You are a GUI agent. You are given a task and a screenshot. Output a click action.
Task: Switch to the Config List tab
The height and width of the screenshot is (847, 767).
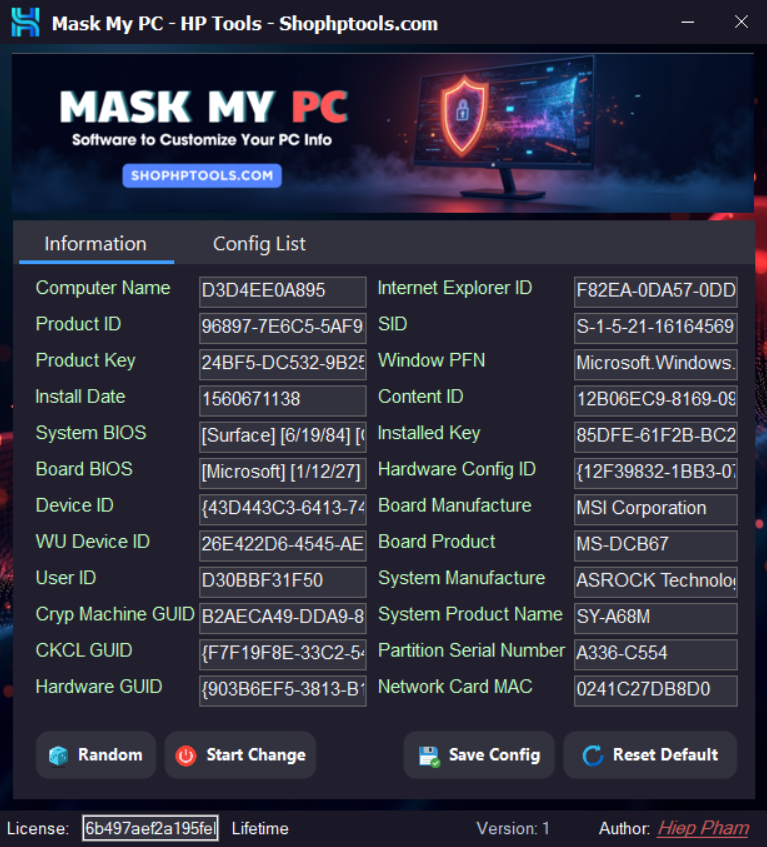click(x=259, y=244)
